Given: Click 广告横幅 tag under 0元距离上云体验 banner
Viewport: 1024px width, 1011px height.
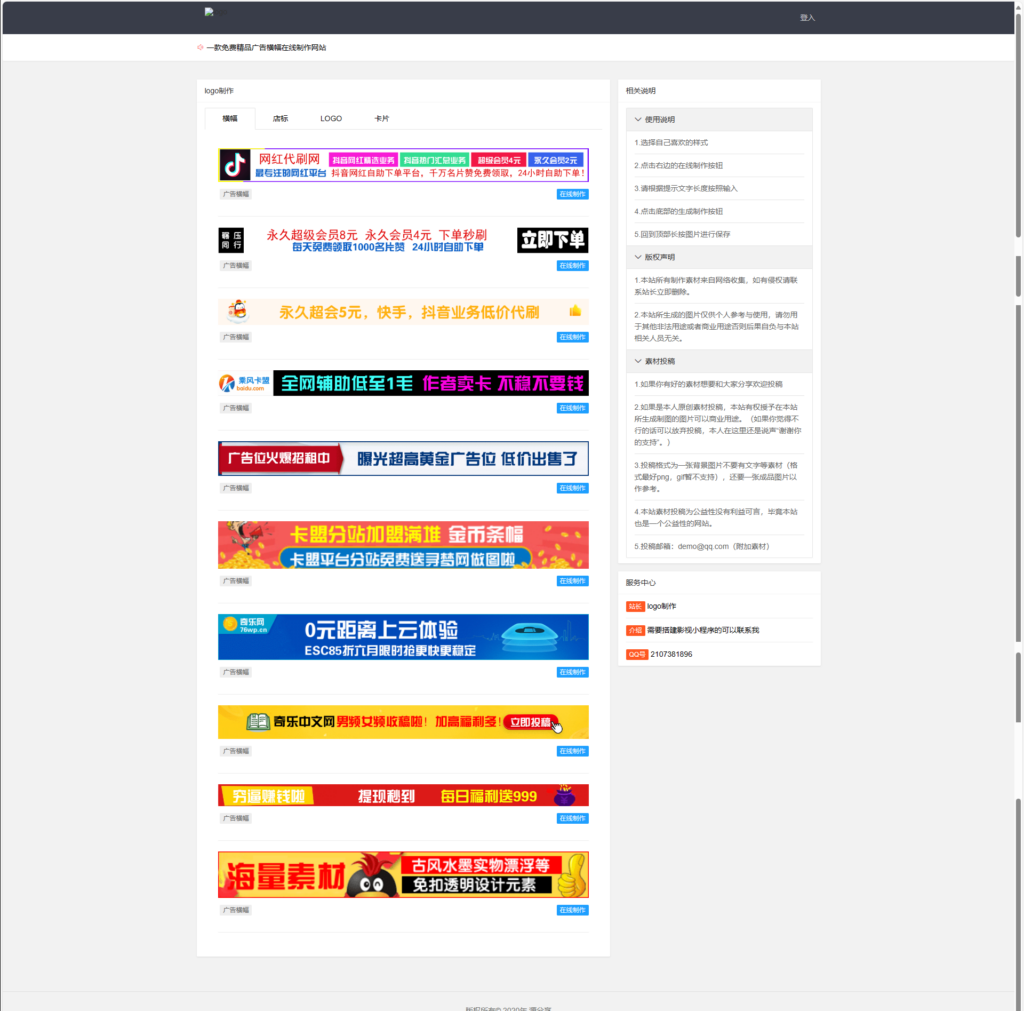Looking at the screenshot, I should click(236, 672).
